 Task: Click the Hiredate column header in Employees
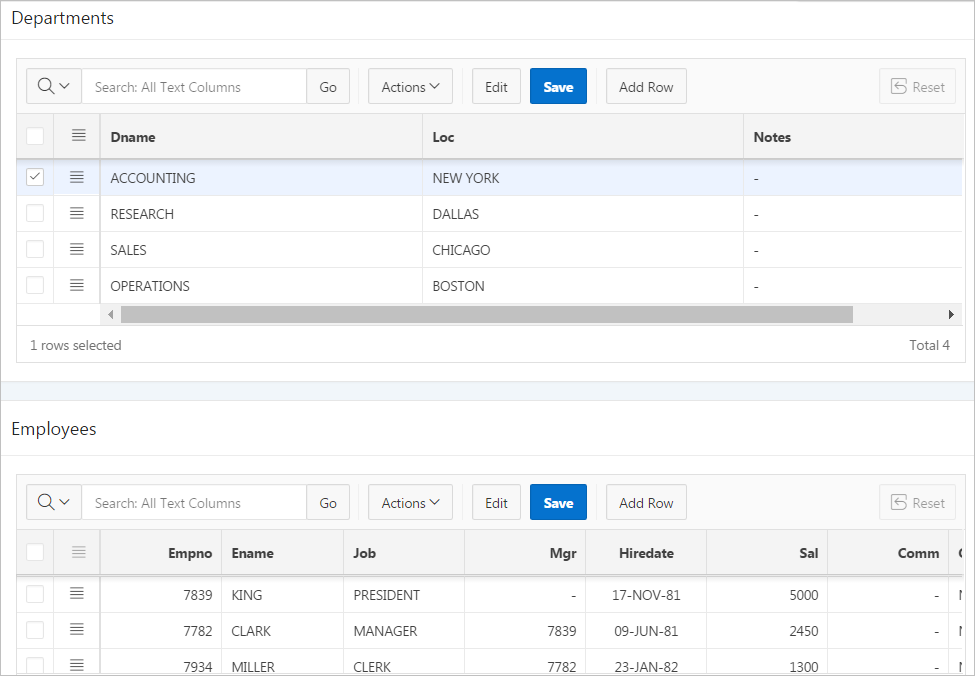tap(646, 552)
